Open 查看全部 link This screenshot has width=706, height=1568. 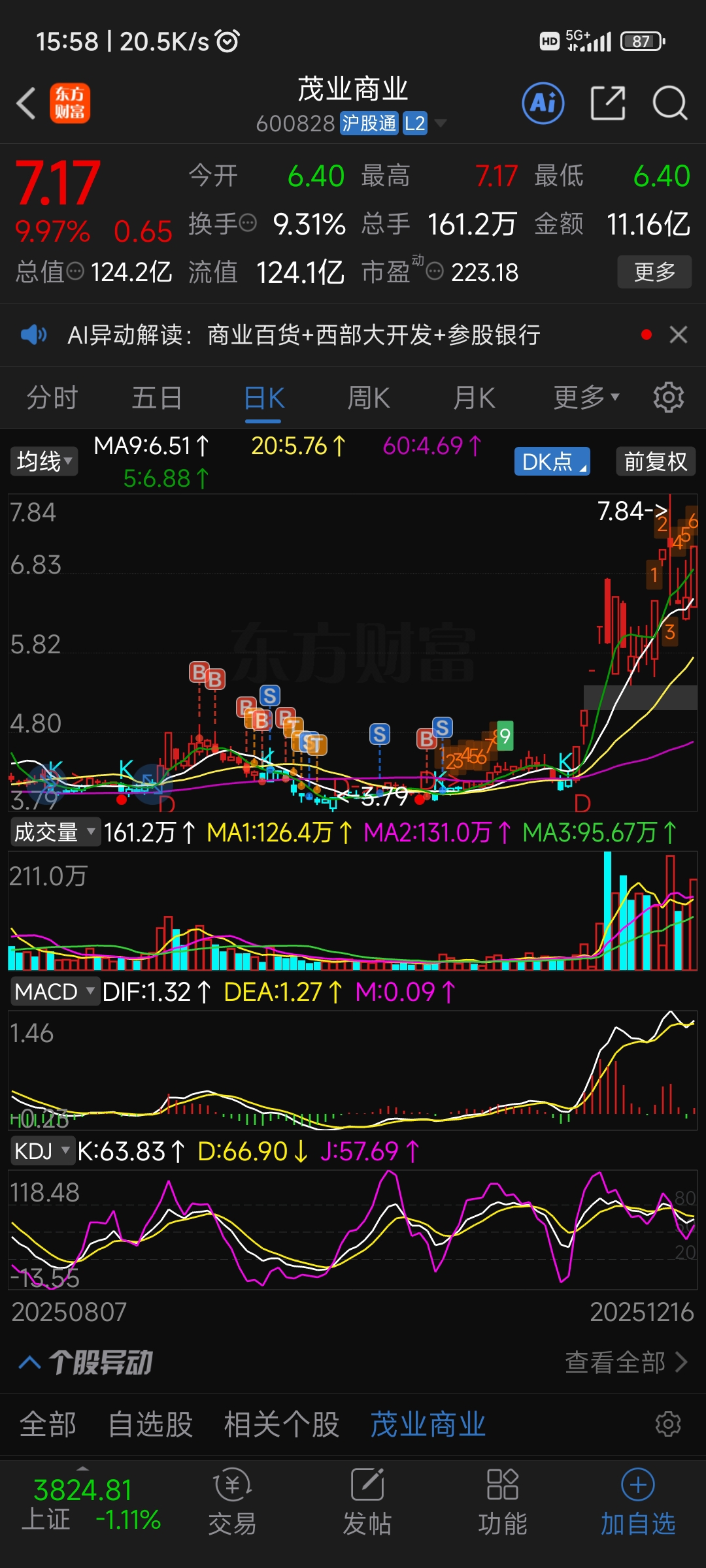point(626,1362)
